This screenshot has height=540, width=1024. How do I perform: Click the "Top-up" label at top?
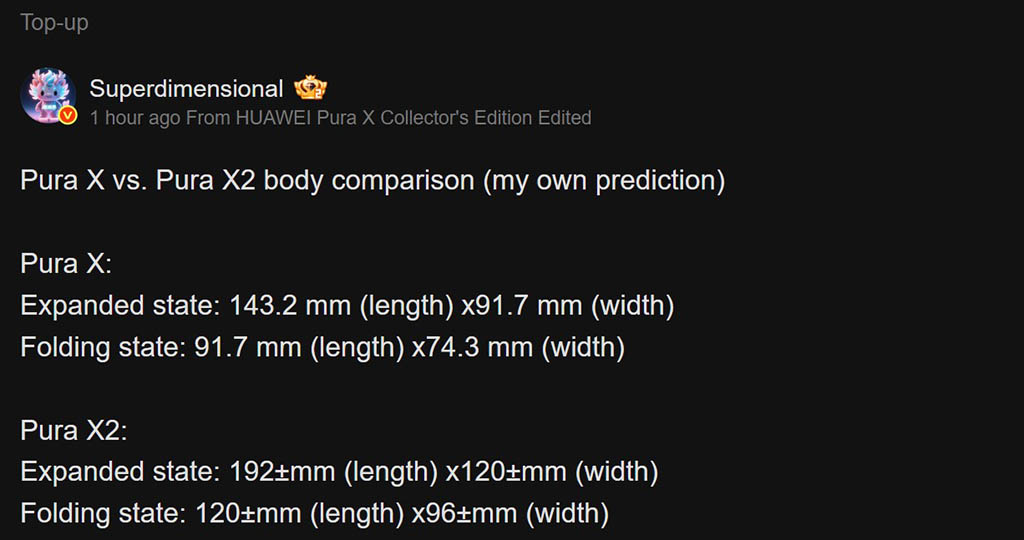tap(54, 22)
